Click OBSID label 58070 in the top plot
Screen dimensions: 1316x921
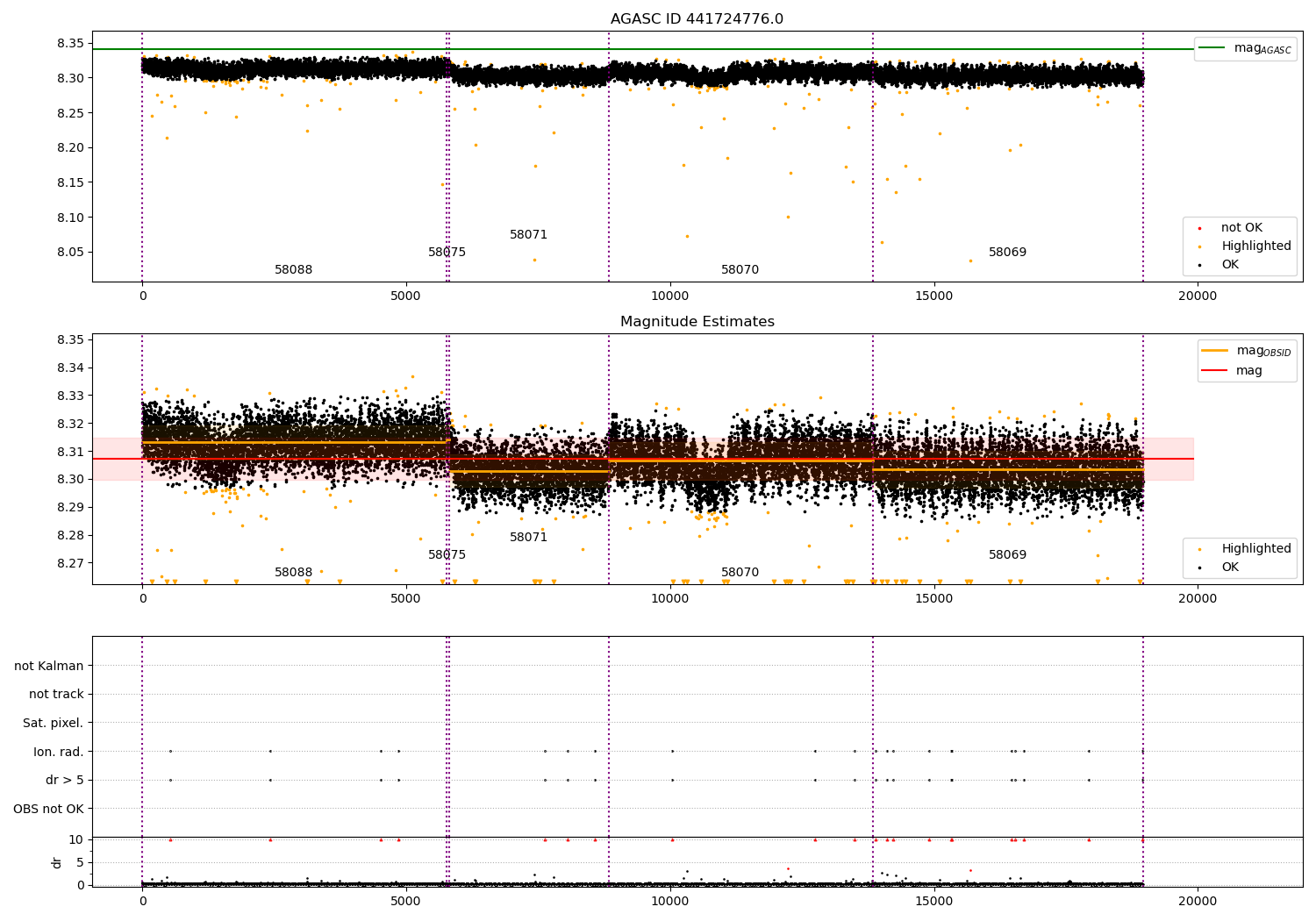coord(740,270)
